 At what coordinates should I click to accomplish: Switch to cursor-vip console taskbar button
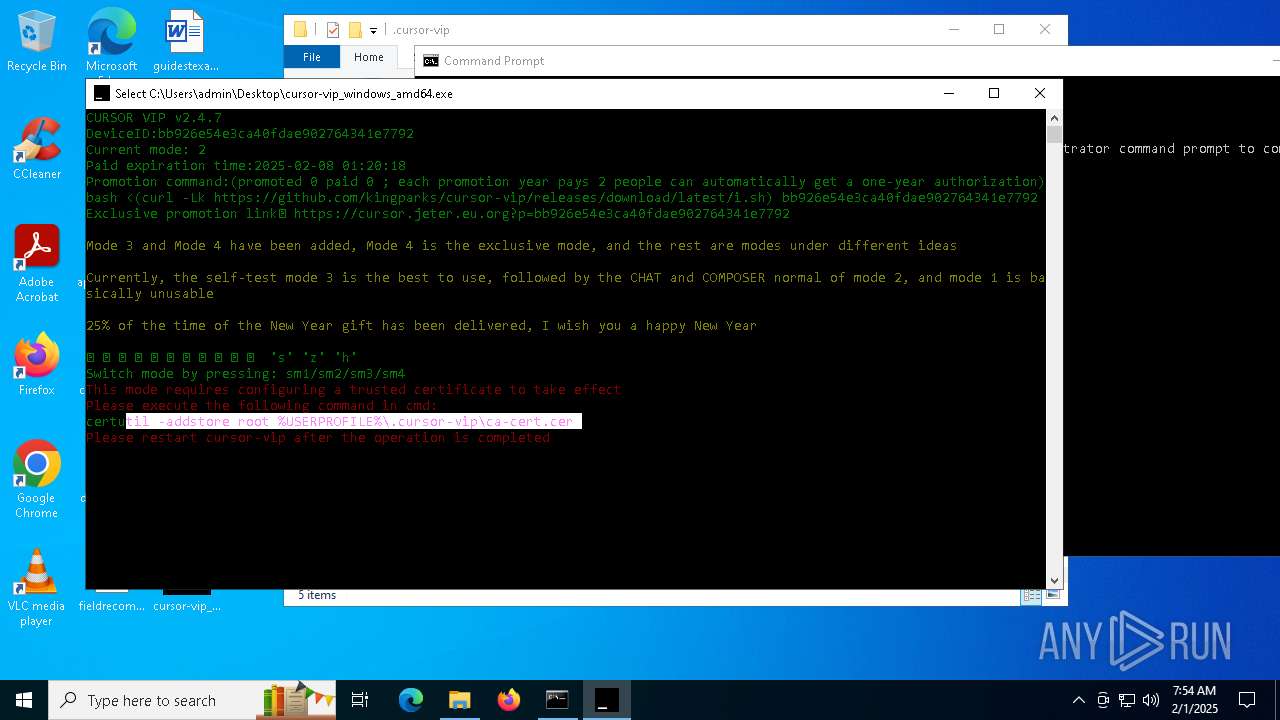click(x=606, y=700)
